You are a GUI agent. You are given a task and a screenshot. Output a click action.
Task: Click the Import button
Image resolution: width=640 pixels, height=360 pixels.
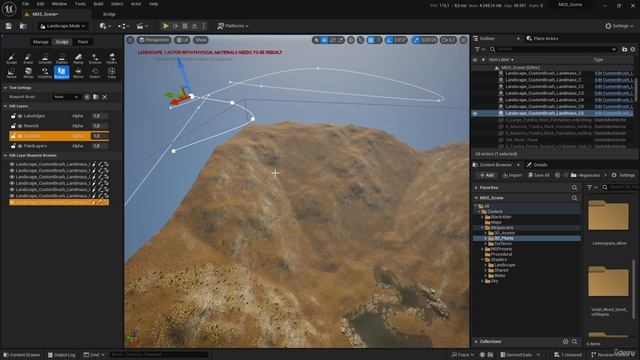pyautogui.click(x=512, y=175)
